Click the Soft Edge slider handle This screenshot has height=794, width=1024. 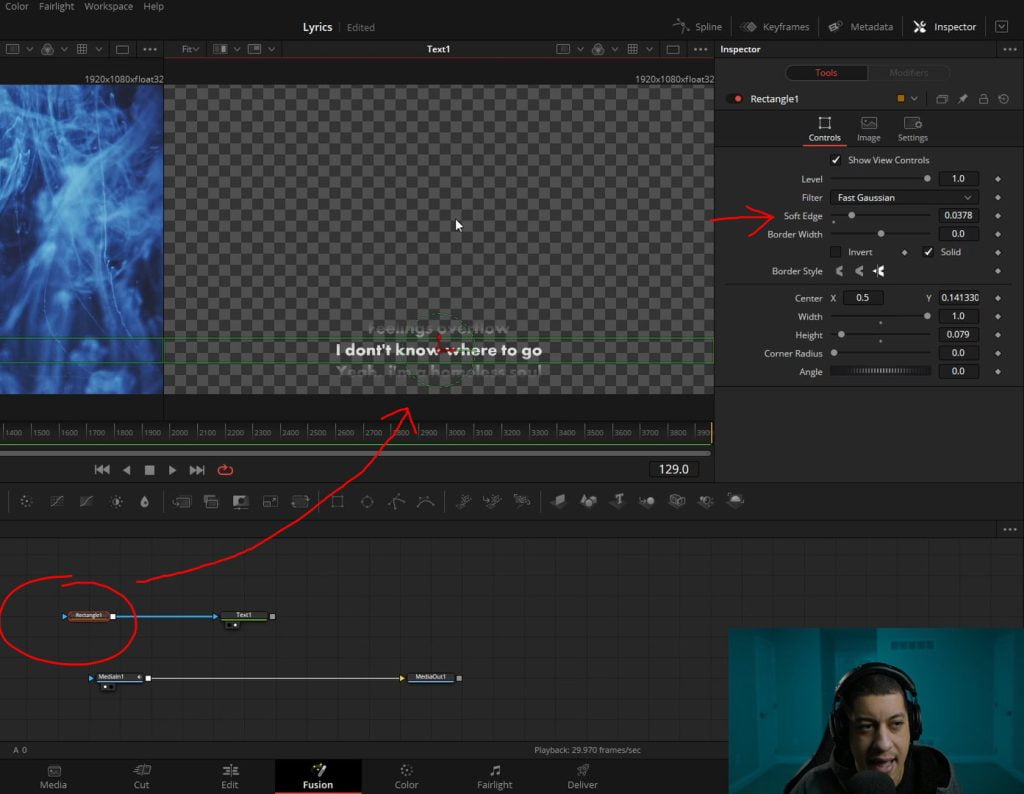[x=852, y=215]
